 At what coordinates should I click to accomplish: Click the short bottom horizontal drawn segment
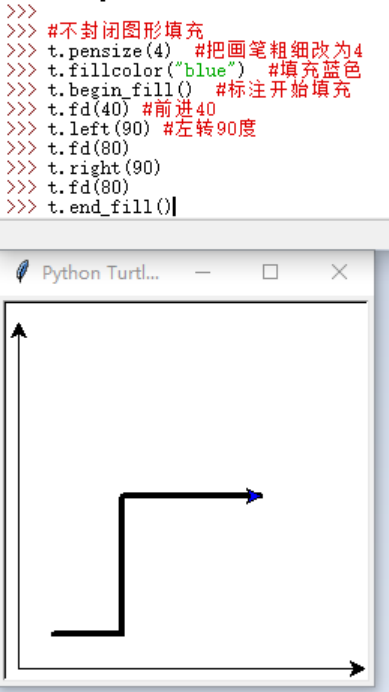(87, 634)
